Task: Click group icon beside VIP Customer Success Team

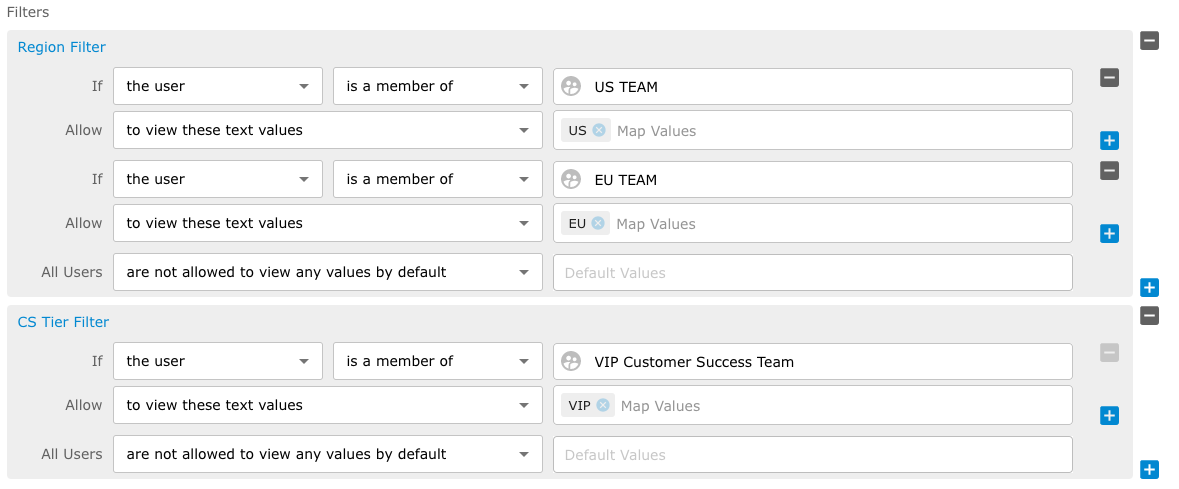Action: pos(571,362)
